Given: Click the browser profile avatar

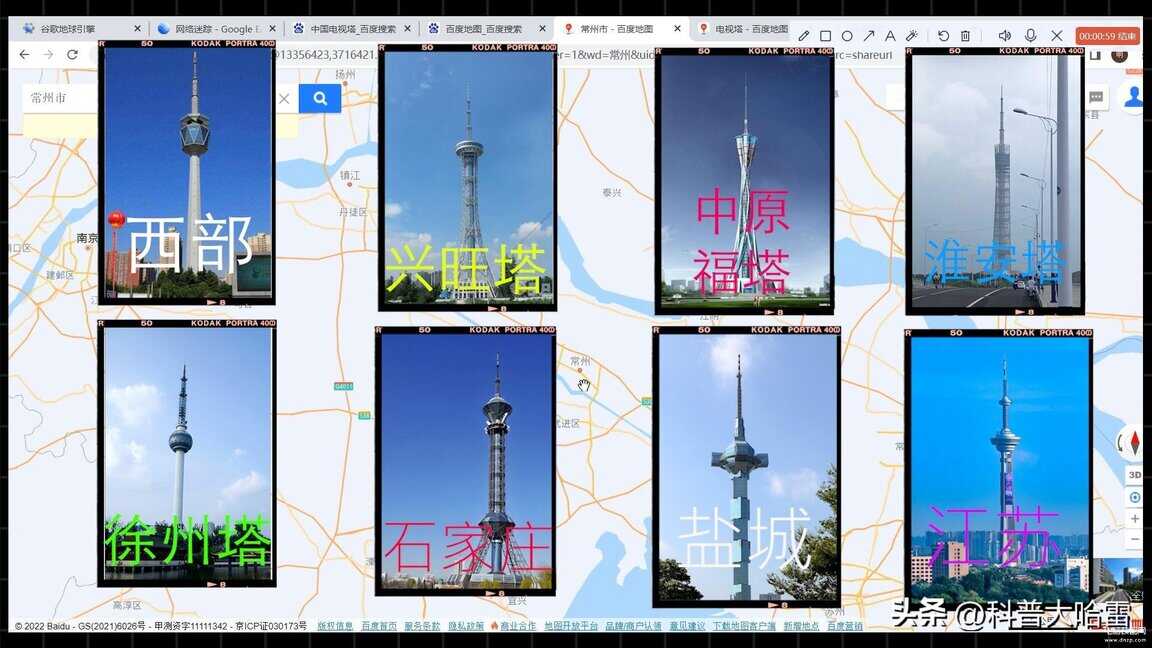Looking at the screenshot, I should click(1120, 55).
